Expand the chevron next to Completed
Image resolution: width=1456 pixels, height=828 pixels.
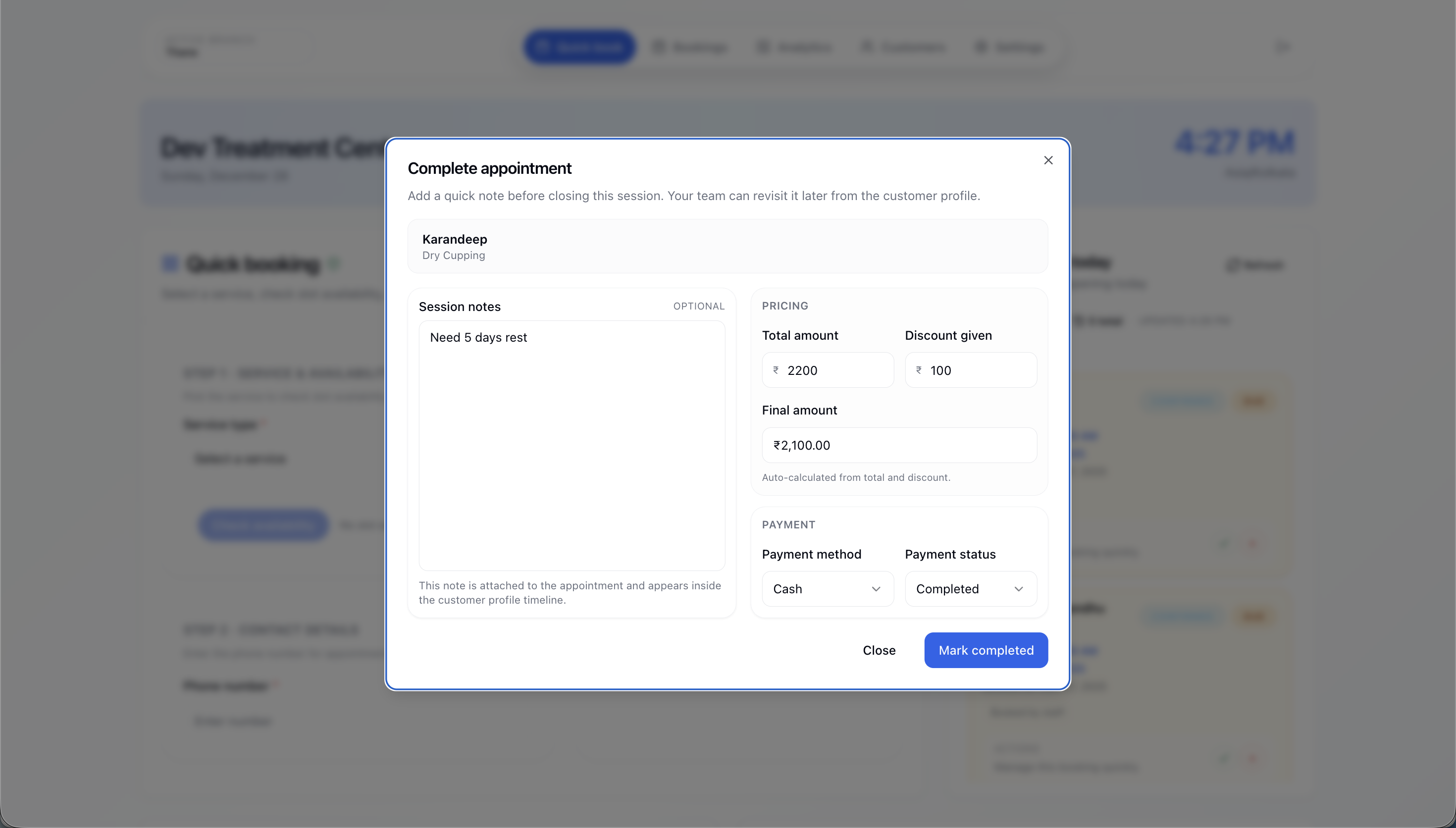(x=1019, y=589)
